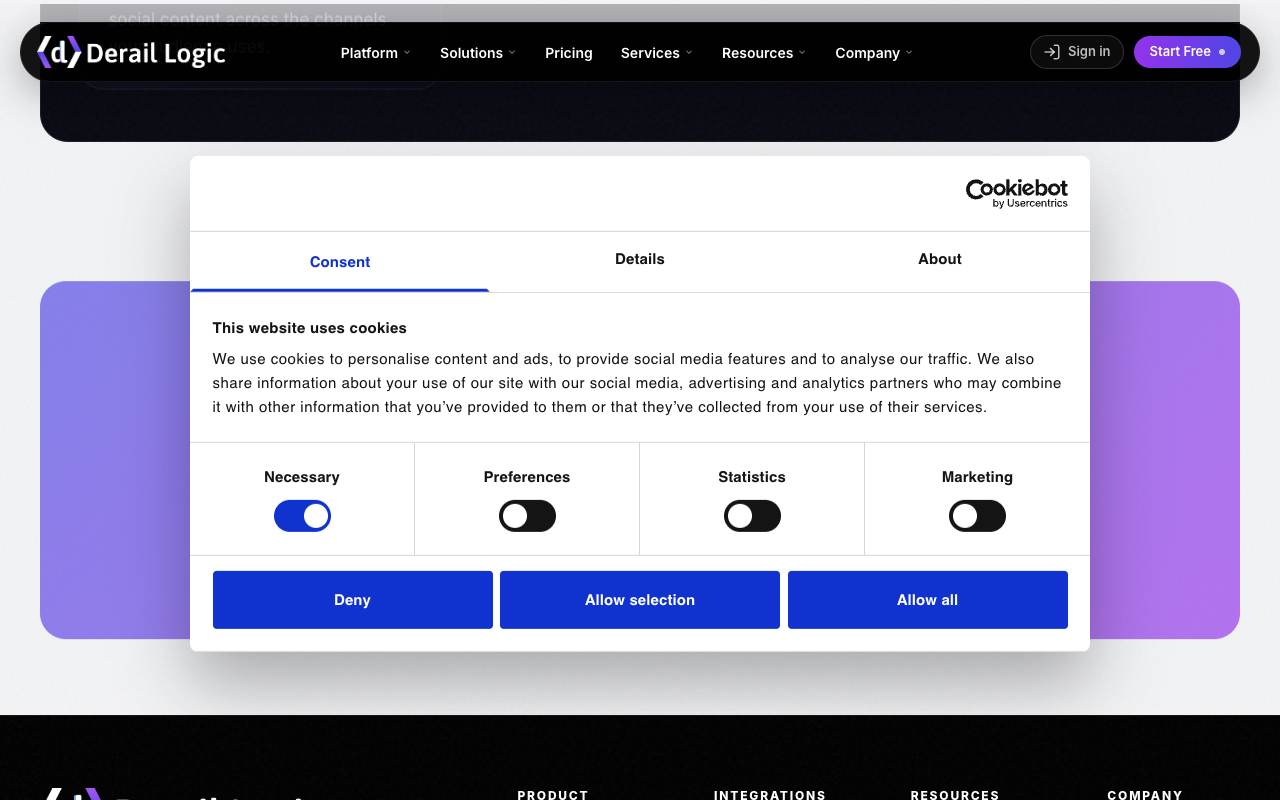Screen dimensions: 1280x800
Task: Click the Deny button
Action: coord(353,600)
